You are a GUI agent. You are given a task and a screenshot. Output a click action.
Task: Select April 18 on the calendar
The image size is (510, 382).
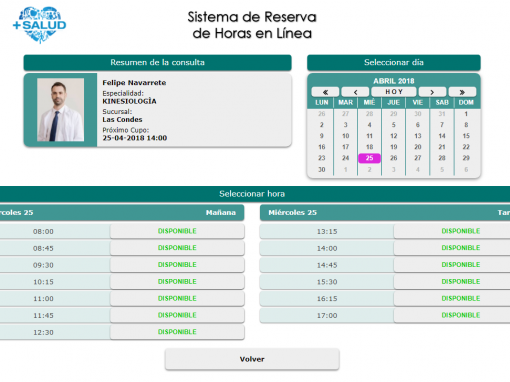click(369, 147)
